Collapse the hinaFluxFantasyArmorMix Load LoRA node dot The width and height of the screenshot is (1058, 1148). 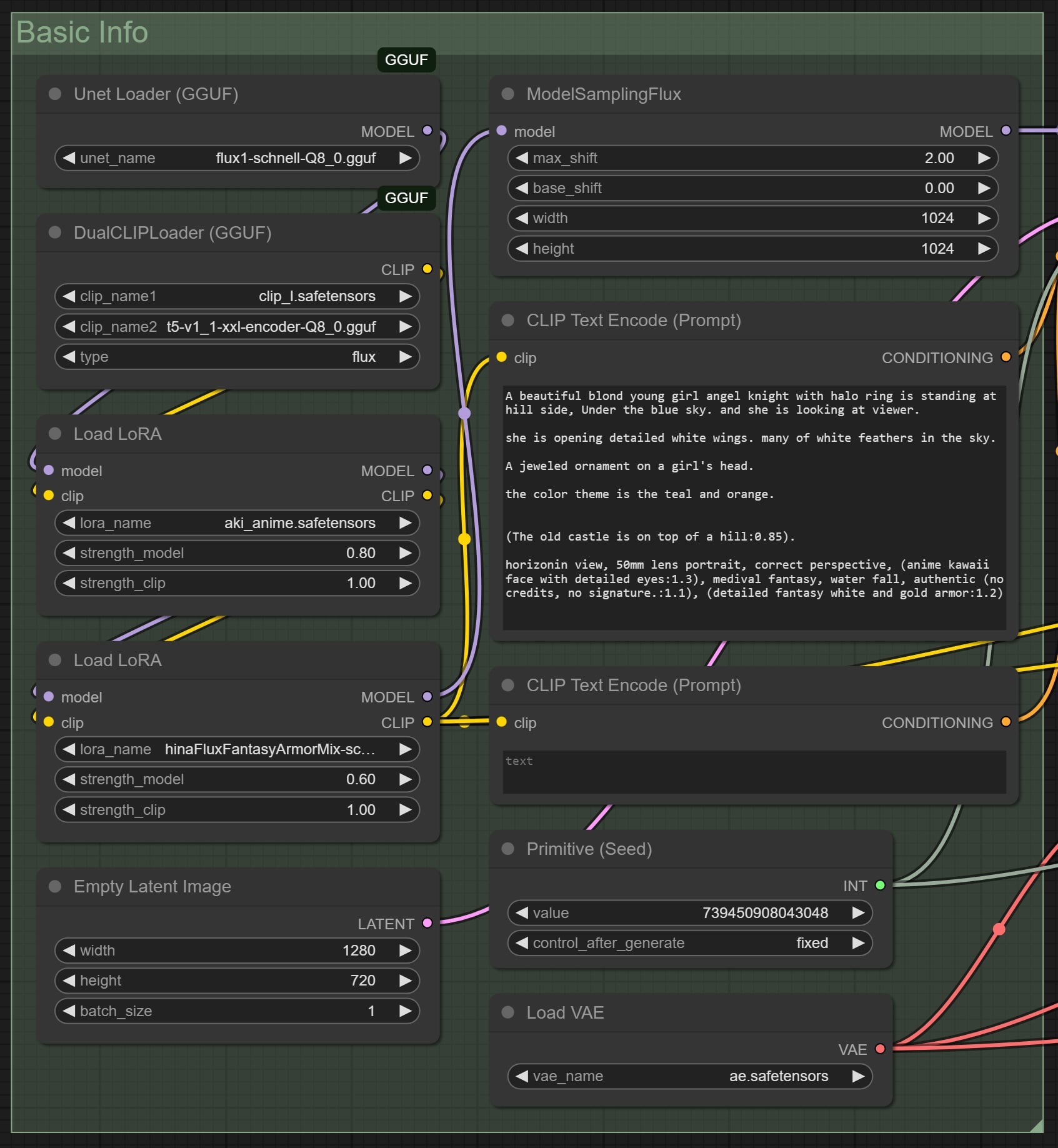click(x=55, y=660)
